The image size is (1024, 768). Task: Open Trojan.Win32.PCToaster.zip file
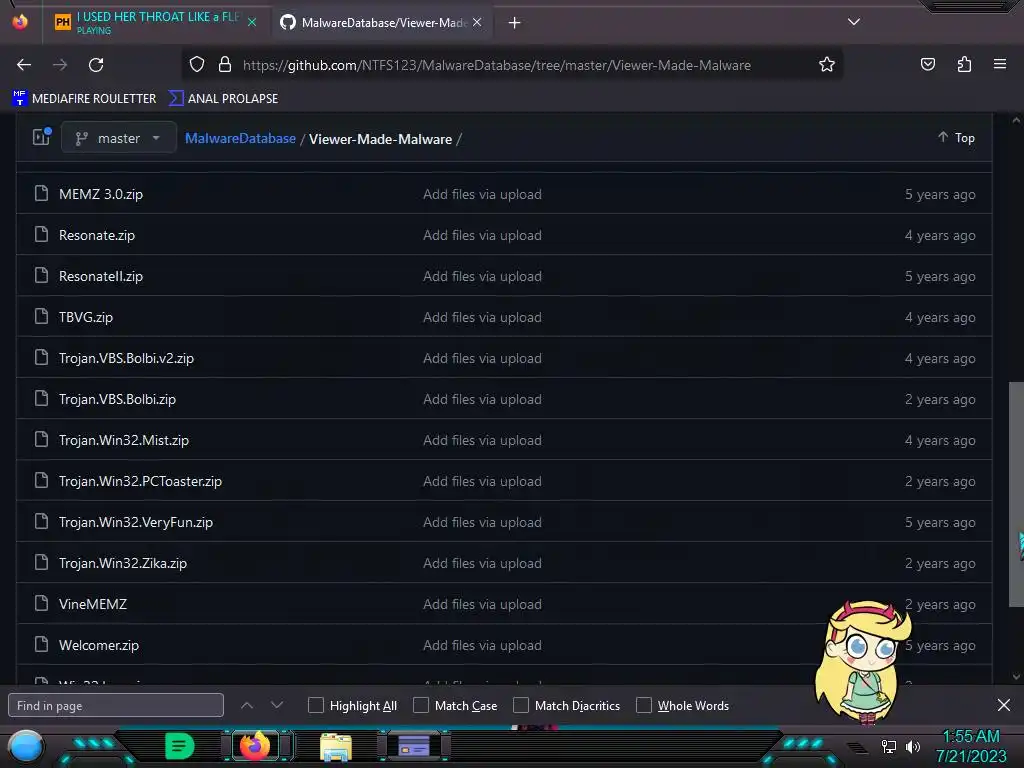pos(140,481)
